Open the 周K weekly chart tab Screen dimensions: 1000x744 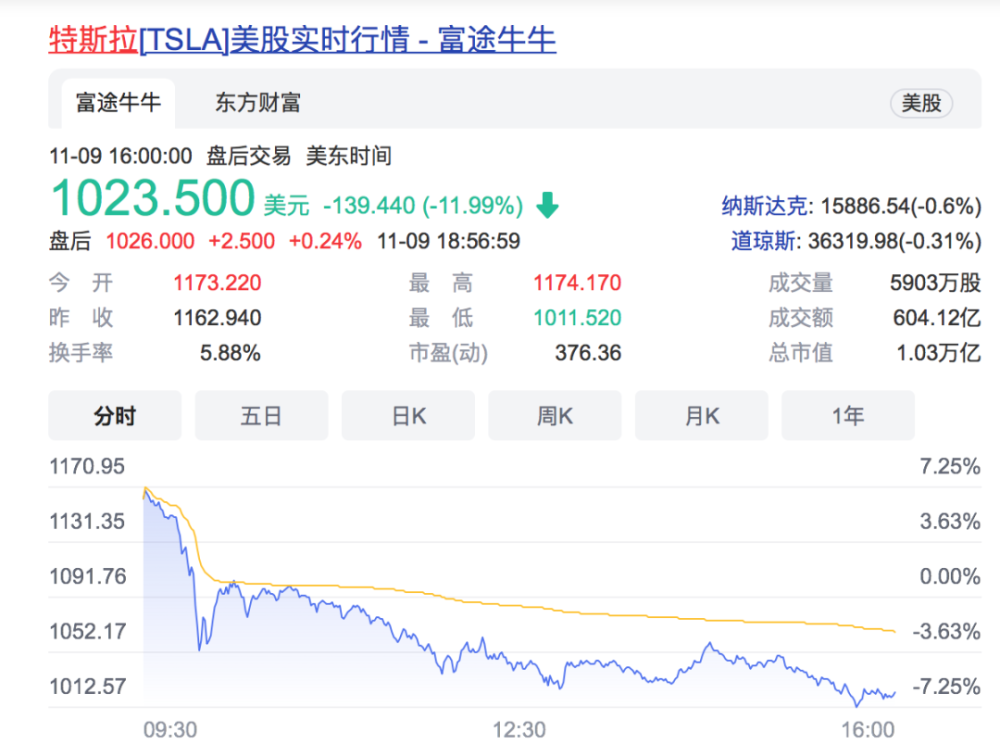[x=555, y=416]
